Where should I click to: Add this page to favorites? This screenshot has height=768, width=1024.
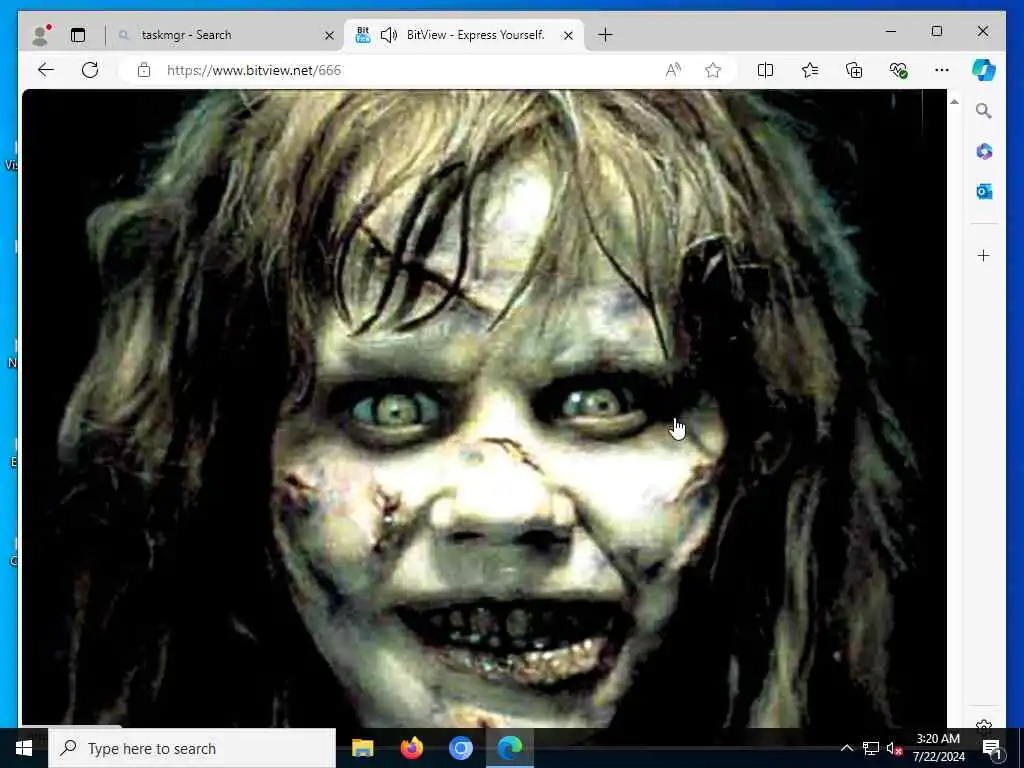point(712,70)
